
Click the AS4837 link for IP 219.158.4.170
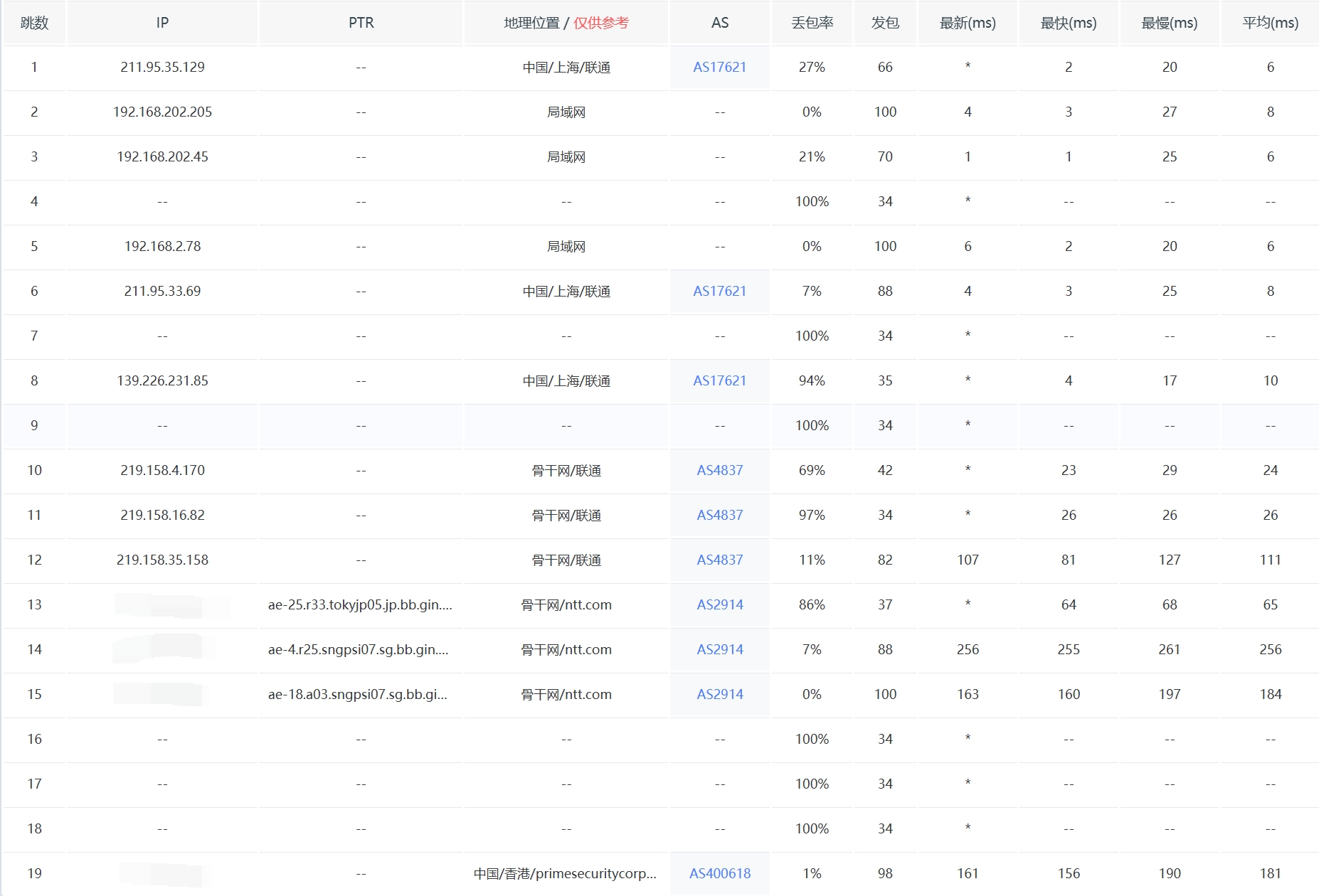click(x=719, y=470)
